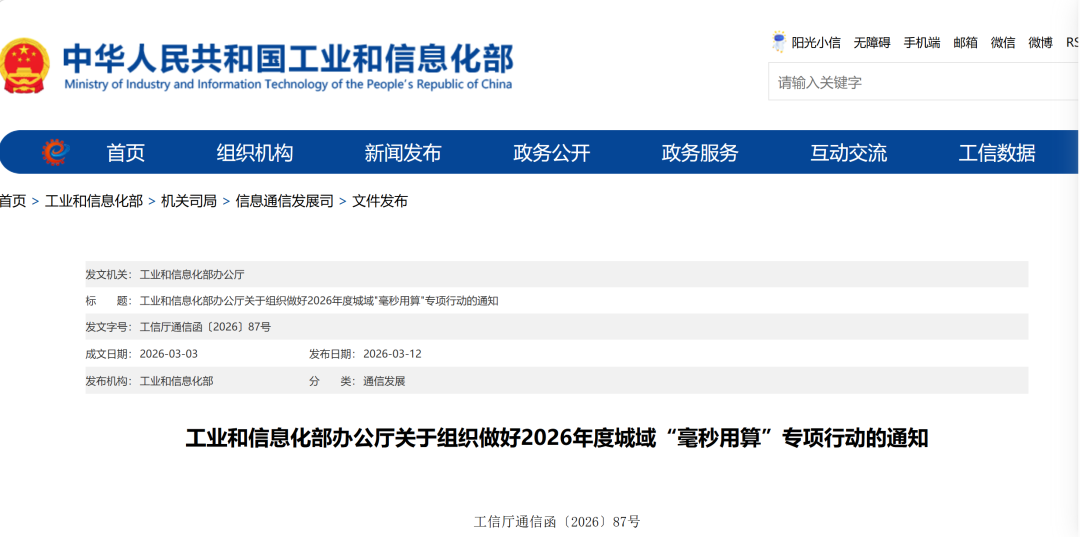
Task: Click 机关司局 breadcrumb link
Action: click(189, 201)
